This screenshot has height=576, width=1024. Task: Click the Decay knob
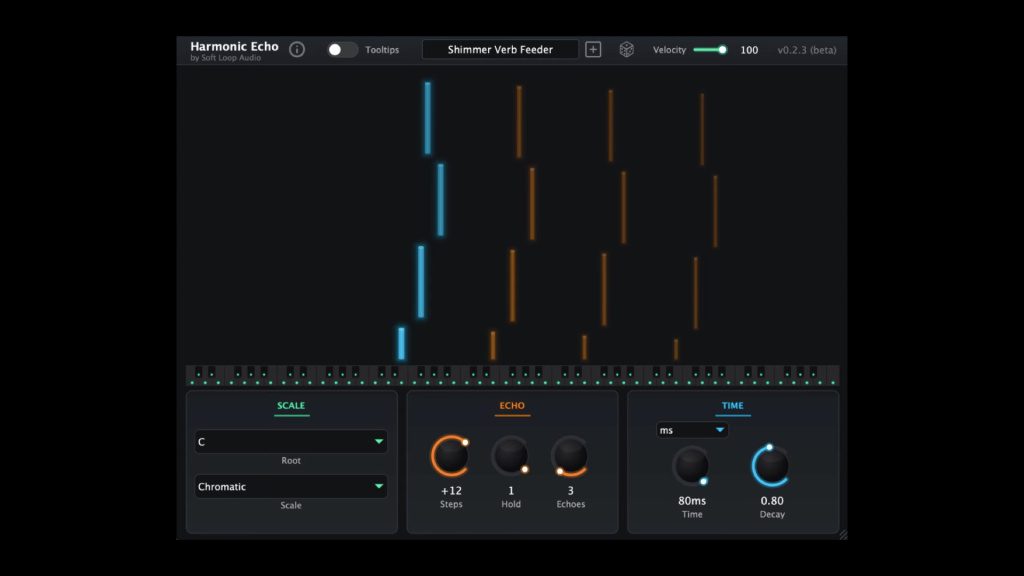[771, 465]
